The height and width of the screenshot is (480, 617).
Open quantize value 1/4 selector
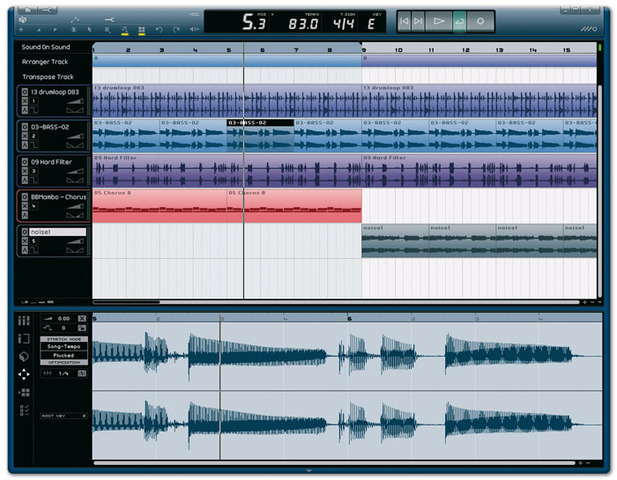click(x=64, y=373)
